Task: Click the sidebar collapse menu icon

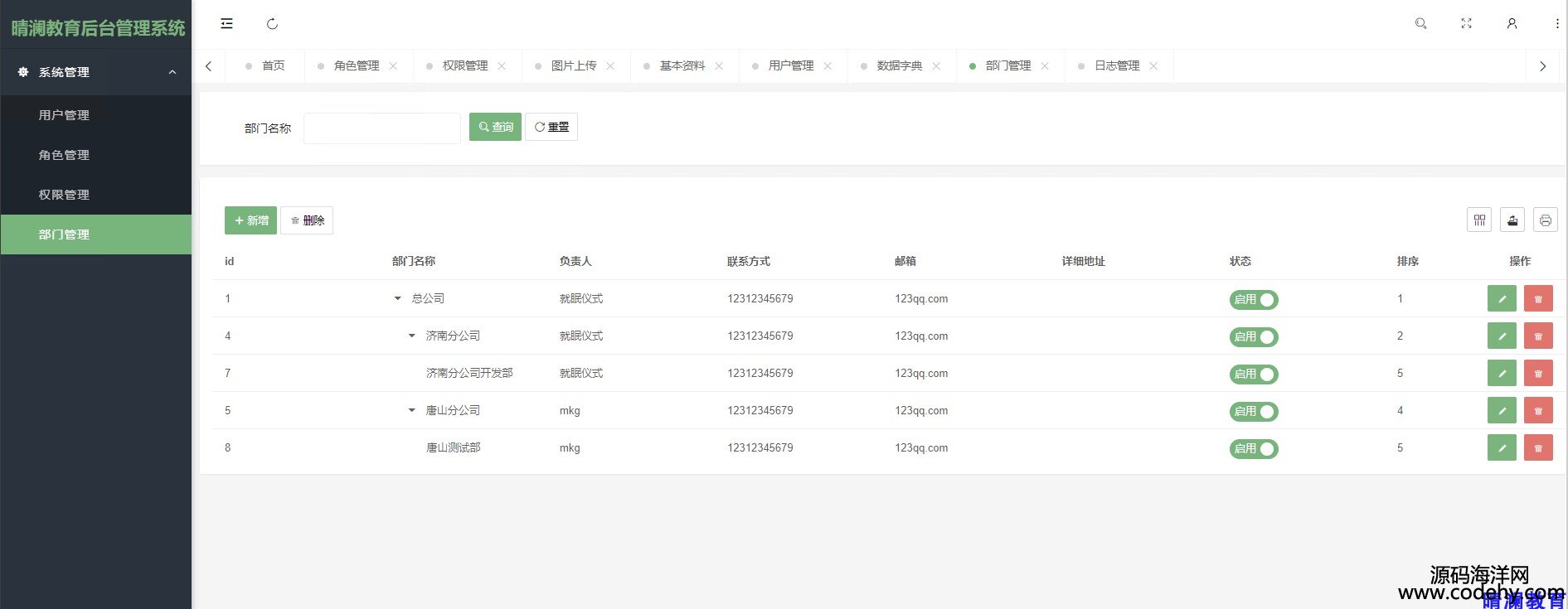Action: [x=226, y=24]
